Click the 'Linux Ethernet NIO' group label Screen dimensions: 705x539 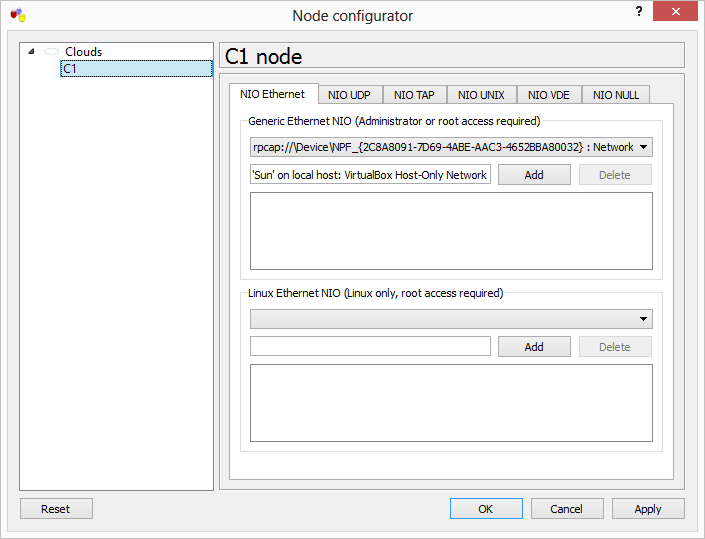pos(375,293)
